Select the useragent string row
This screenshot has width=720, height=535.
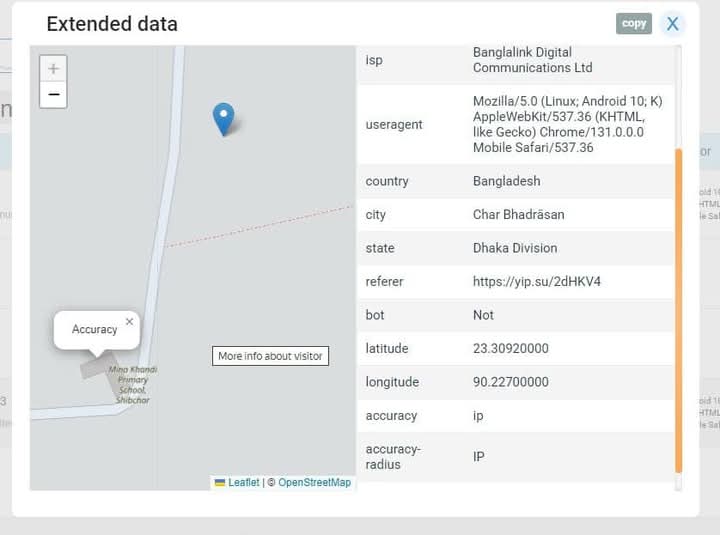(x=516, y=124)
